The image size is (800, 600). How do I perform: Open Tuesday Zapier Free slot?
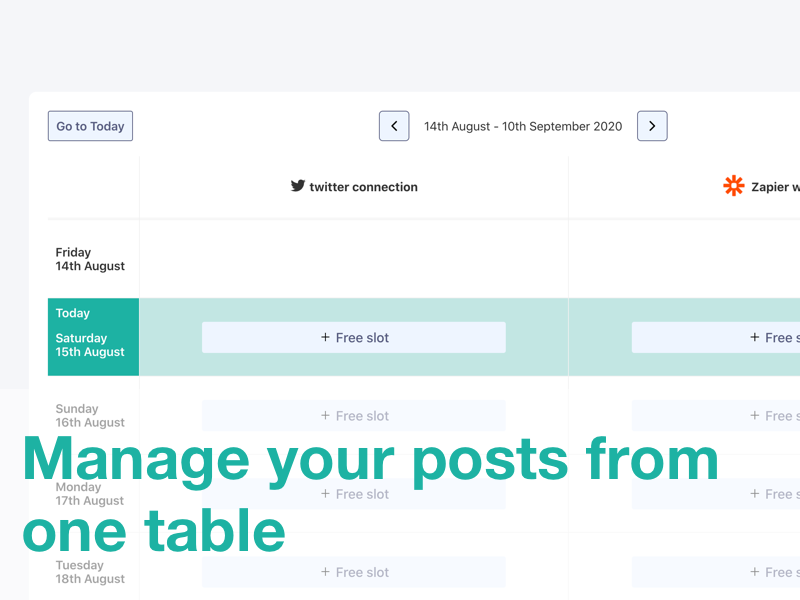[x=716, y=572]
